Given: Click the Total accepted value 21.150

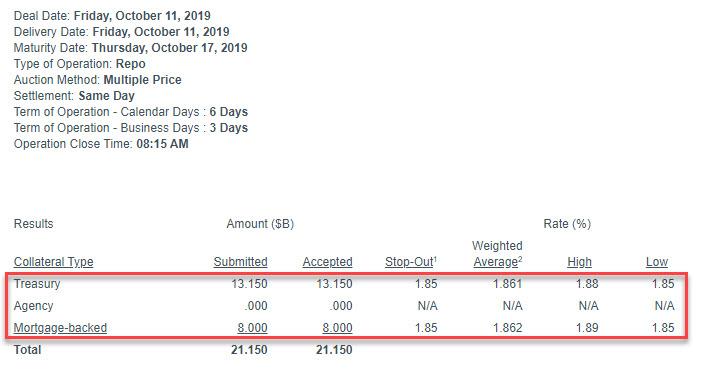Looking at the screenshot, I should click(334, 350).
